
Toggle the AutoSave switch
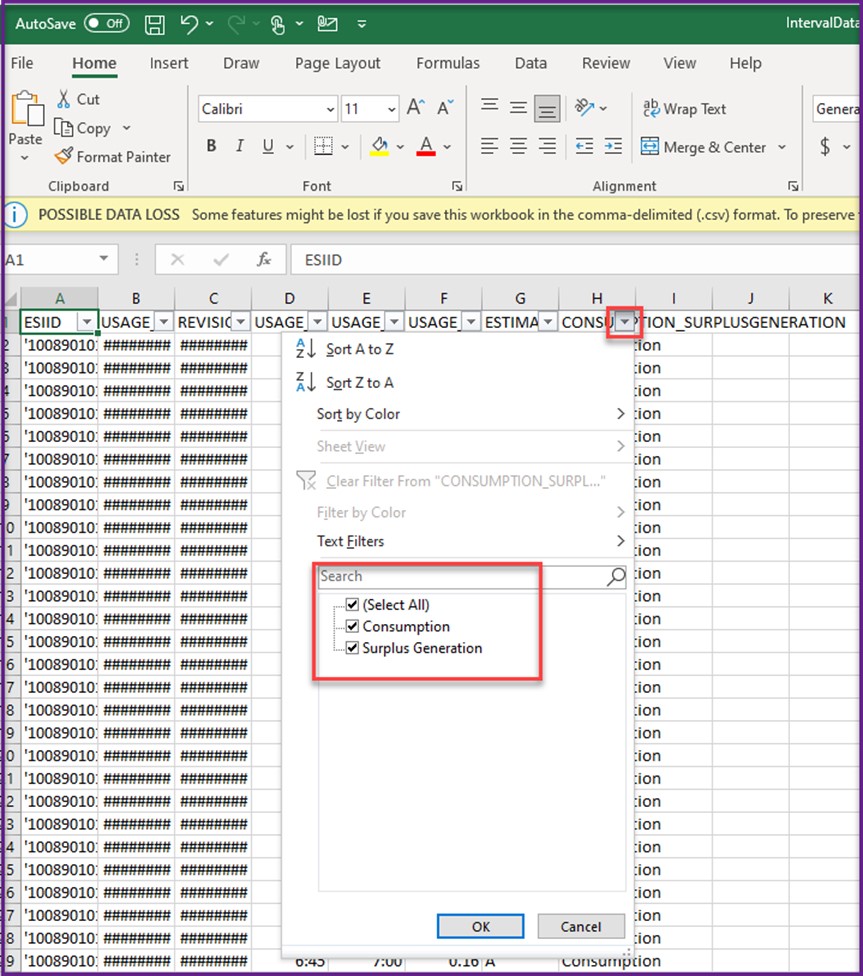coord(106,22)
